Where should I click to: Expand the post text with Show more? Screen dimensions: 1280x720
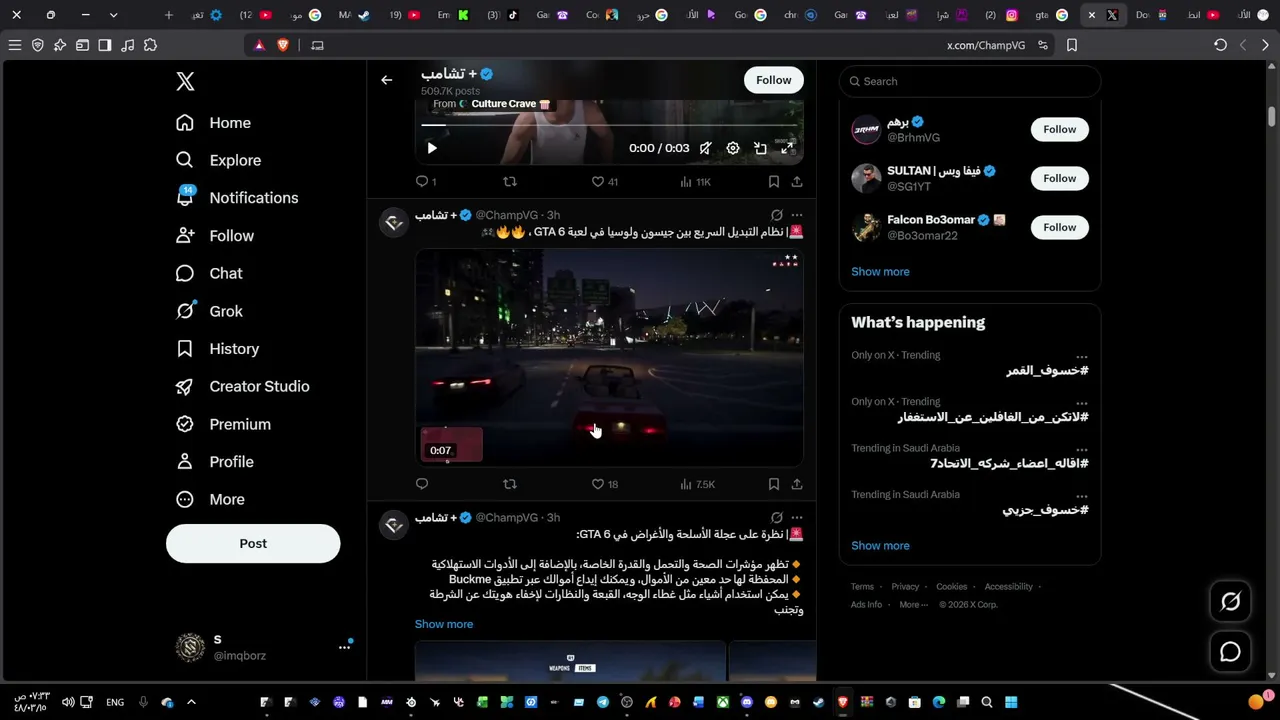point(444,624)
